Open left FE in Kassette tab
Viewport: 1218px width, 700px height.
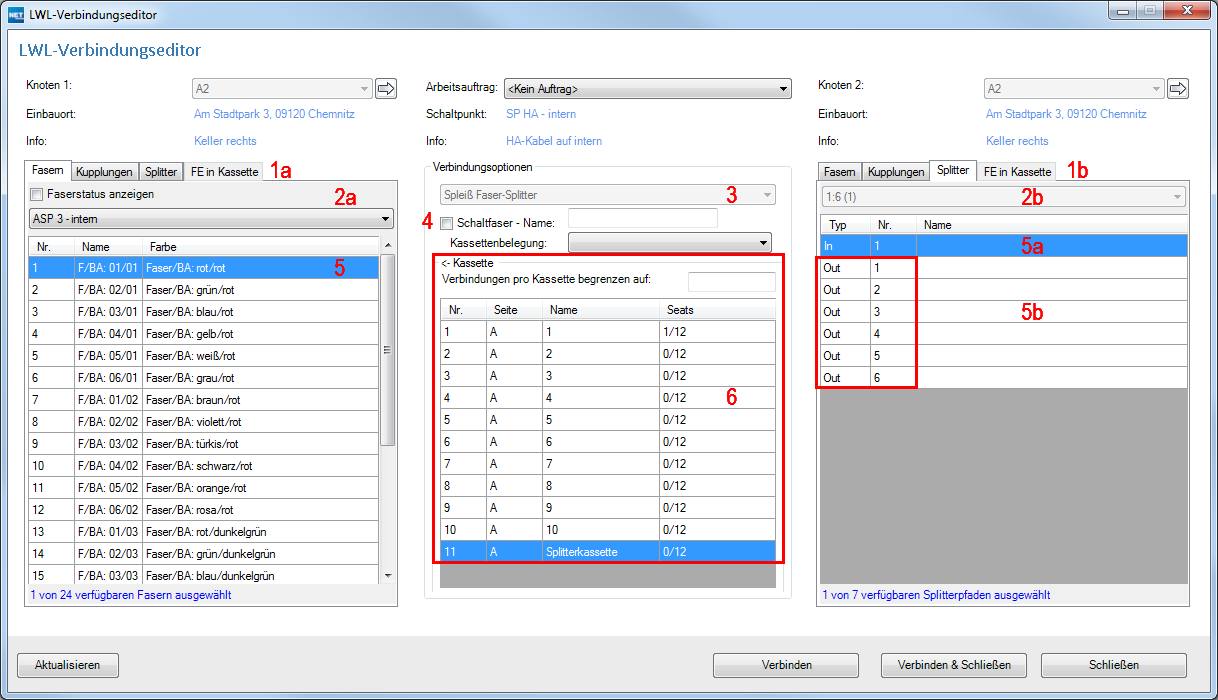(x=224, y=172)
